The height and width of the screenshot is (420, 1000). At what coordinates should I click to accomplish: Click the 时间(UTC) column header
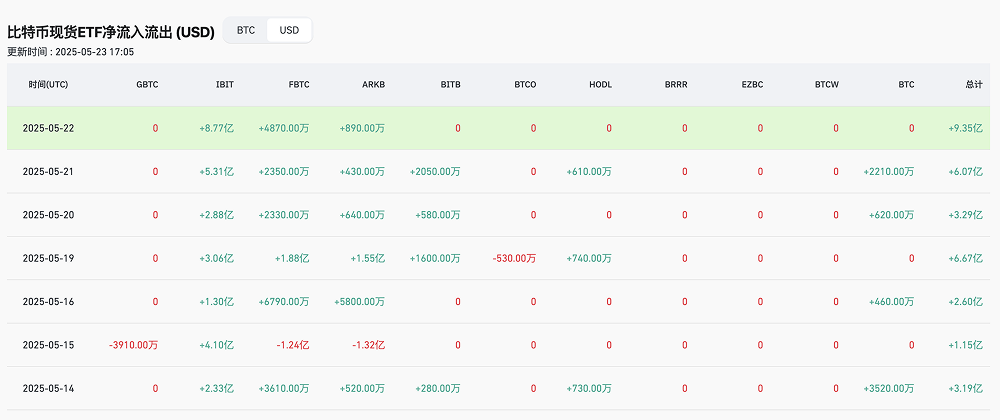[48, 85]
